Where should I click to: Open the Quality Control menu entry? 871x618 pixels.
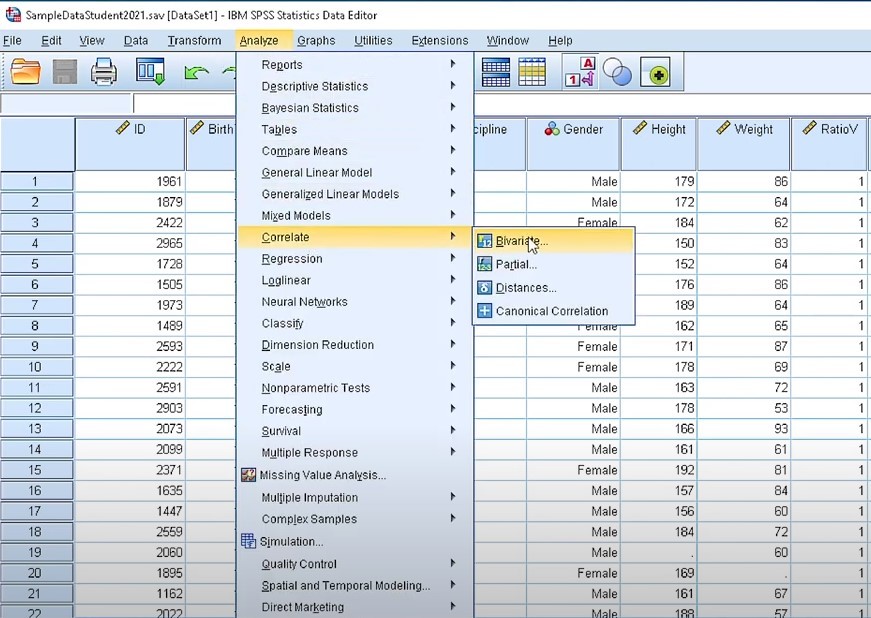coord(356,564)
